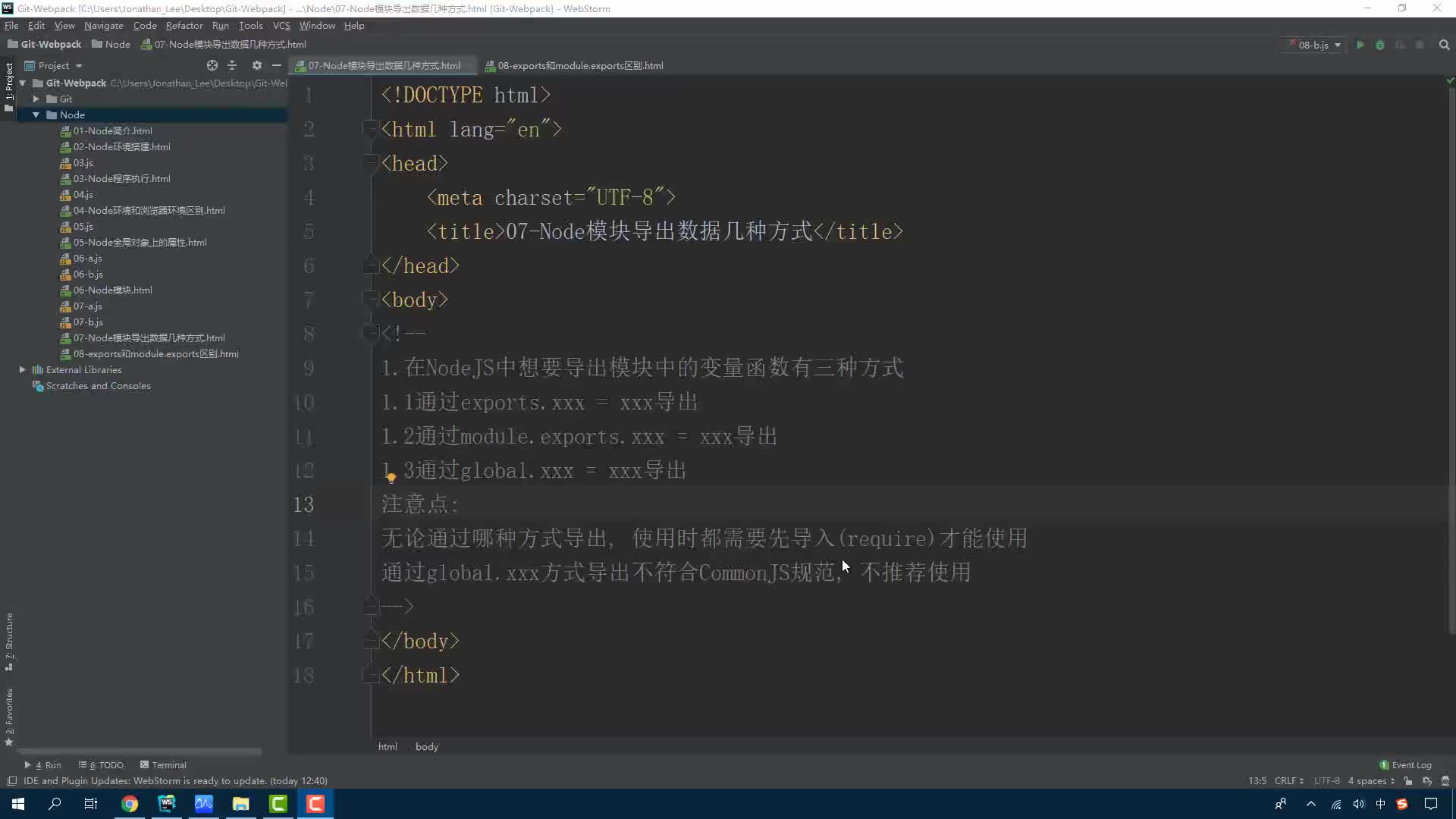
Task: Change the 4 spaces indent setting
Action: tap(1371, 780)
